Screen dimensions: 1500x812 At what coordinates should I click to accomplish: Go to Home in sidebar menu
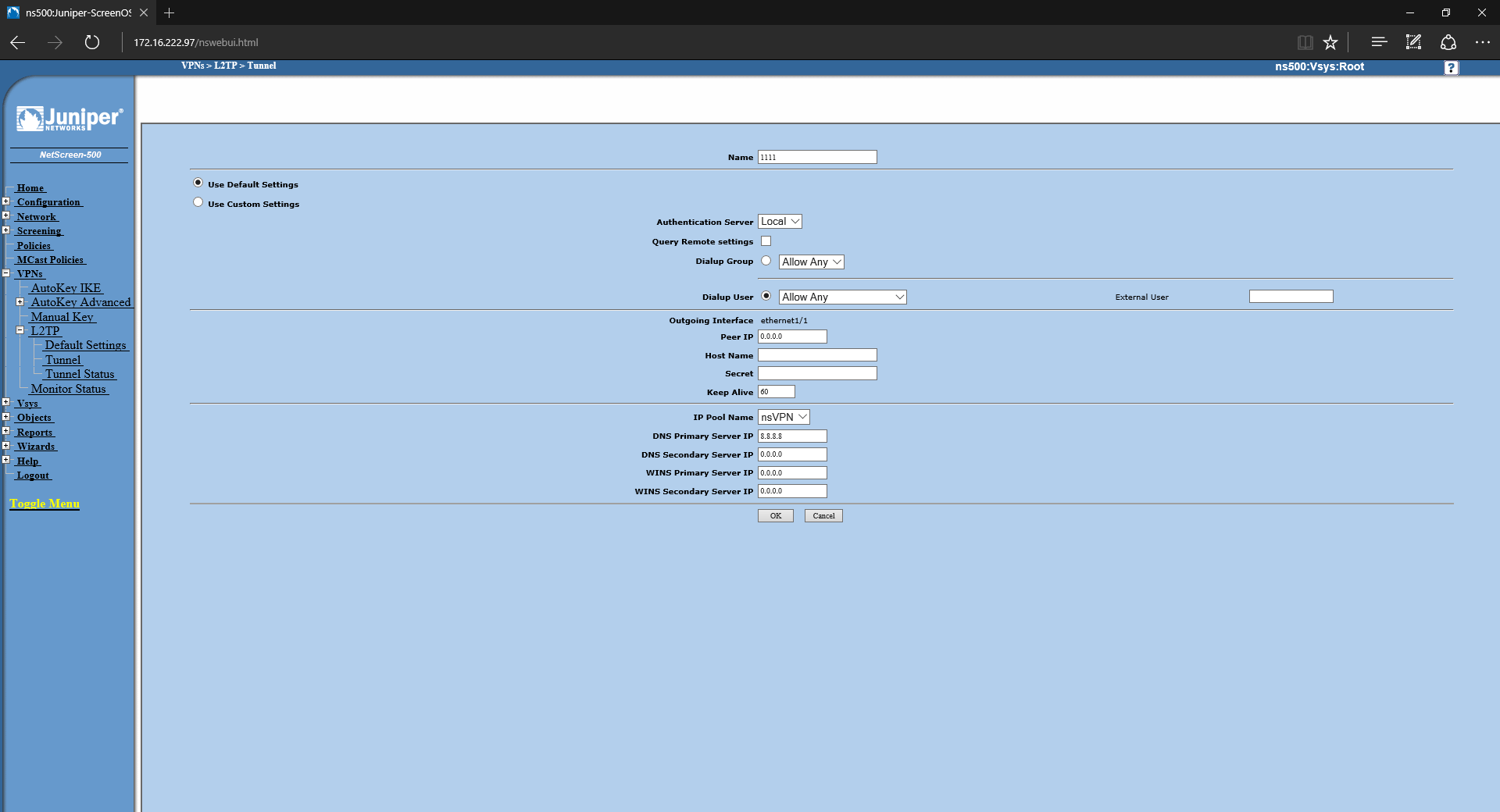(30, 188)
